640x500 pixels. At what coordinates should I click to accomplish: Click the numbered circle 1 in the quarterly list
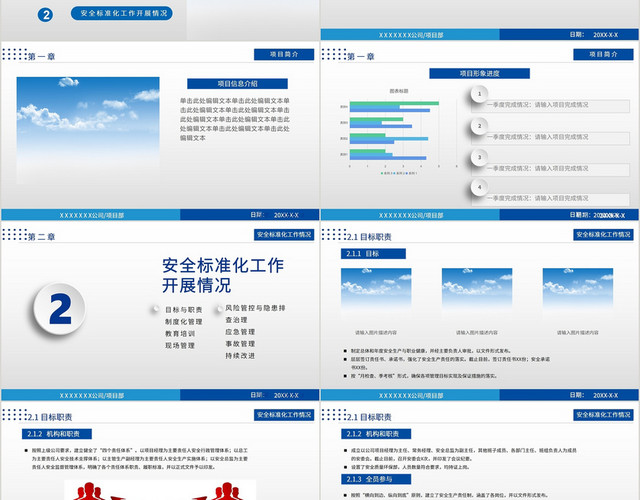click(x=480, y=94)
